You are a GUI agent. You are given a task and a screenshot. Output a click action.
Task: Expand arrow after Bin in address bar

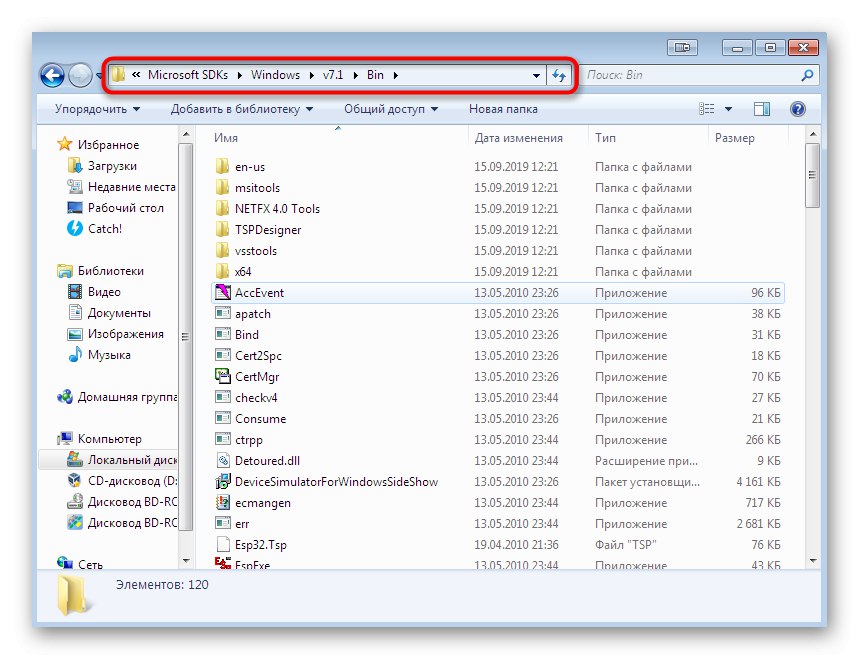point(396,75)
